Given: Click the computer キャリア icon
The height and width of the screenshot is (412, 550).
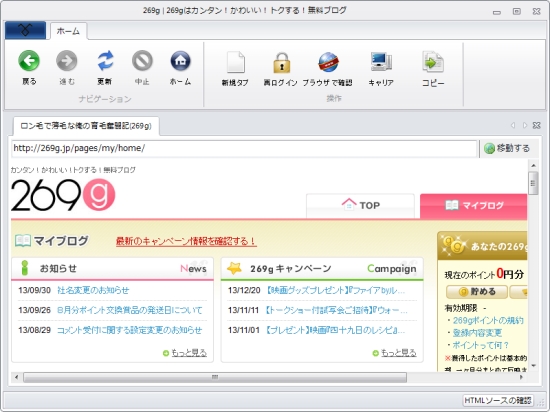Looking at the screenshot, I should click(381, 62).
